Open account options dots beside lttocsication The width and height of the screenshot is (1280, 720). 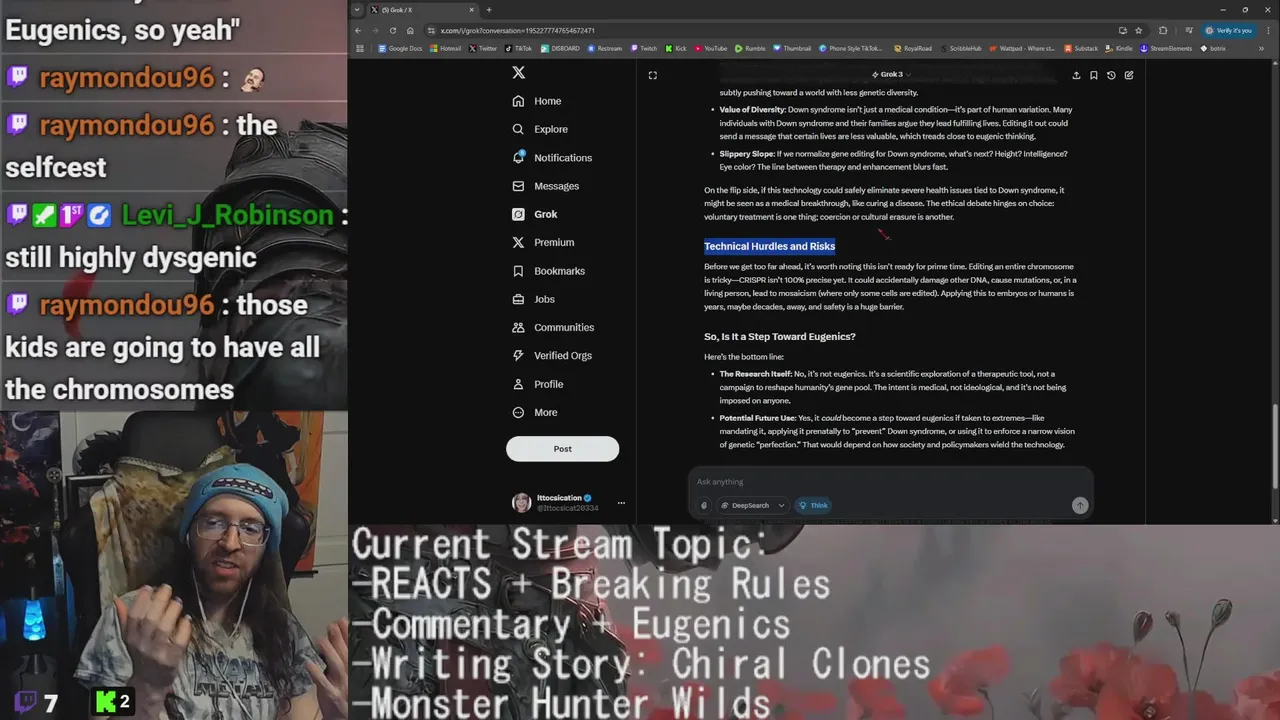click(621, 503)
